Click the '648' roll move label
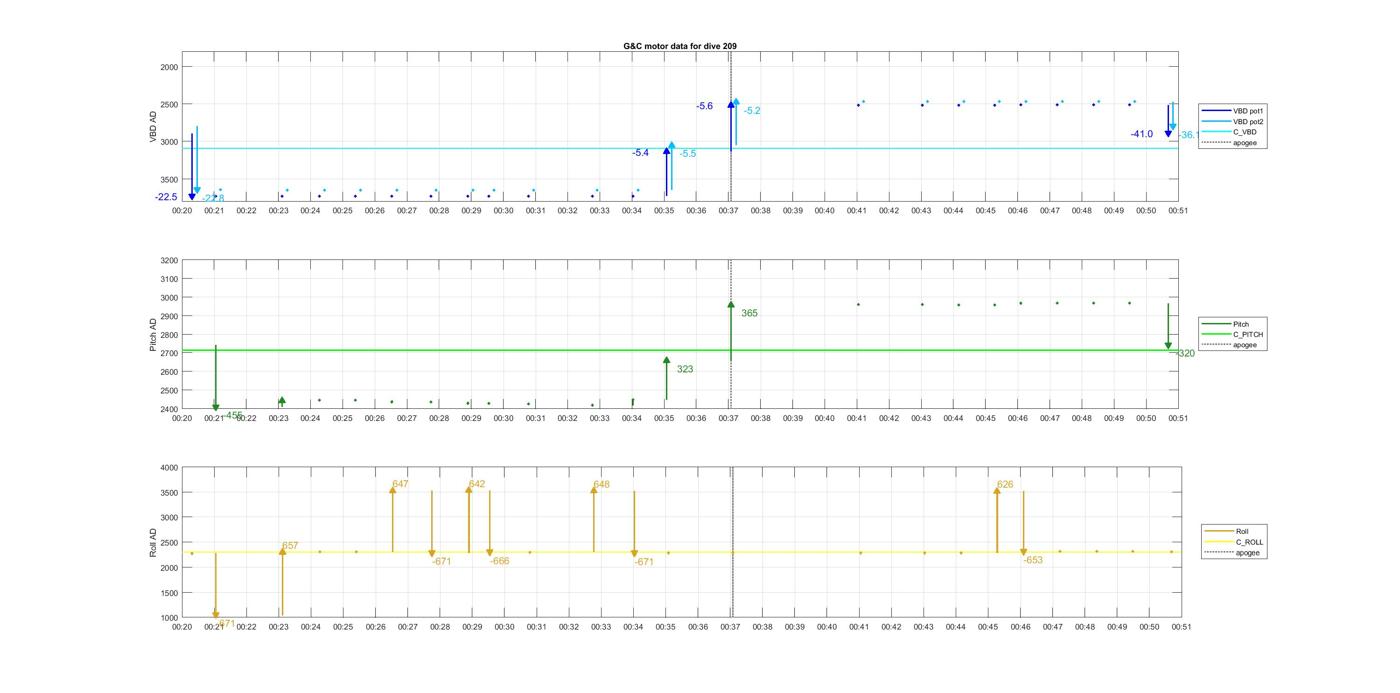 coord(601,485)
